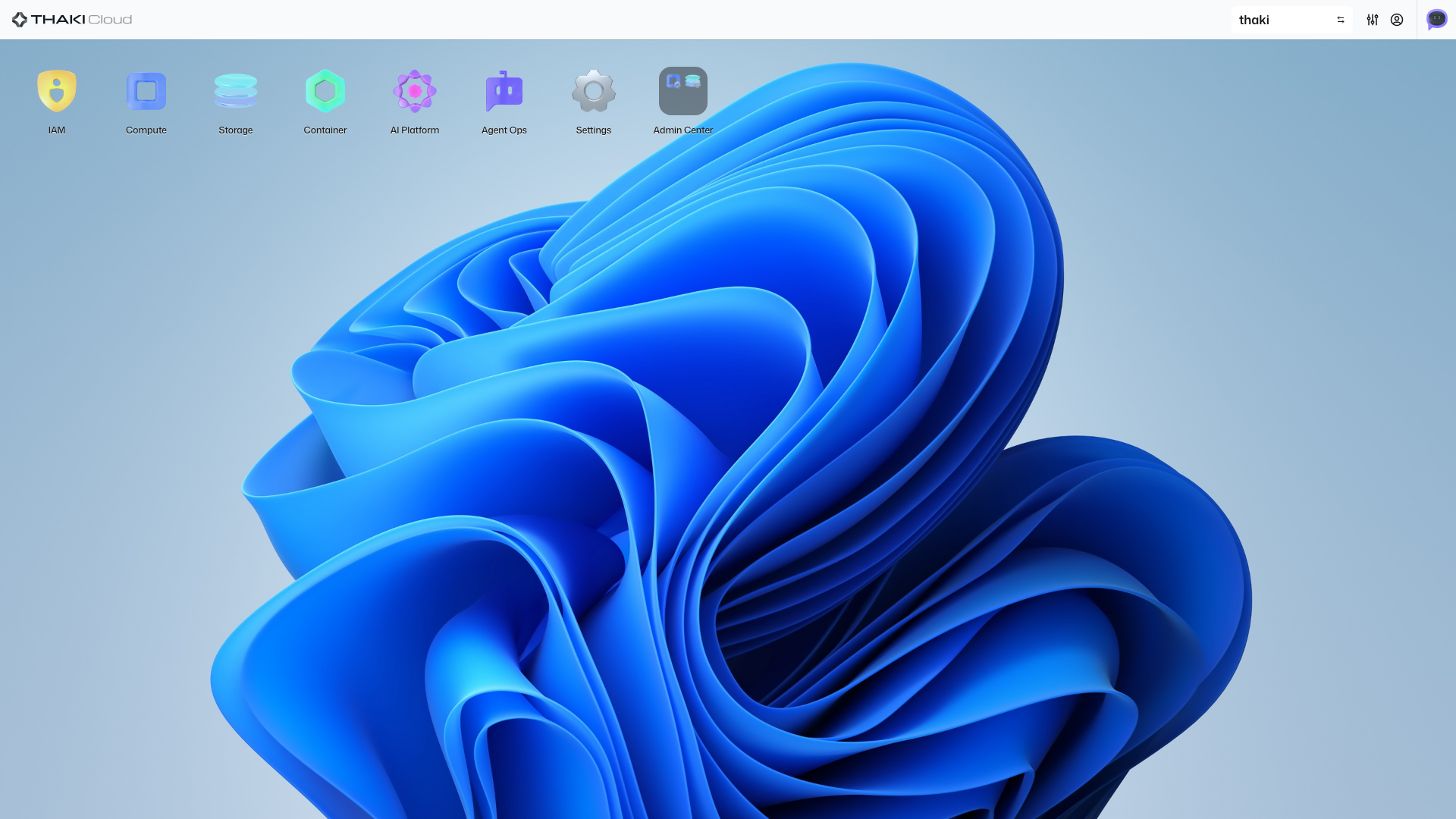Click the 'Compute' text label
Image resolution: width=1456 pixels, height=819 pixels.
(146, 130)
